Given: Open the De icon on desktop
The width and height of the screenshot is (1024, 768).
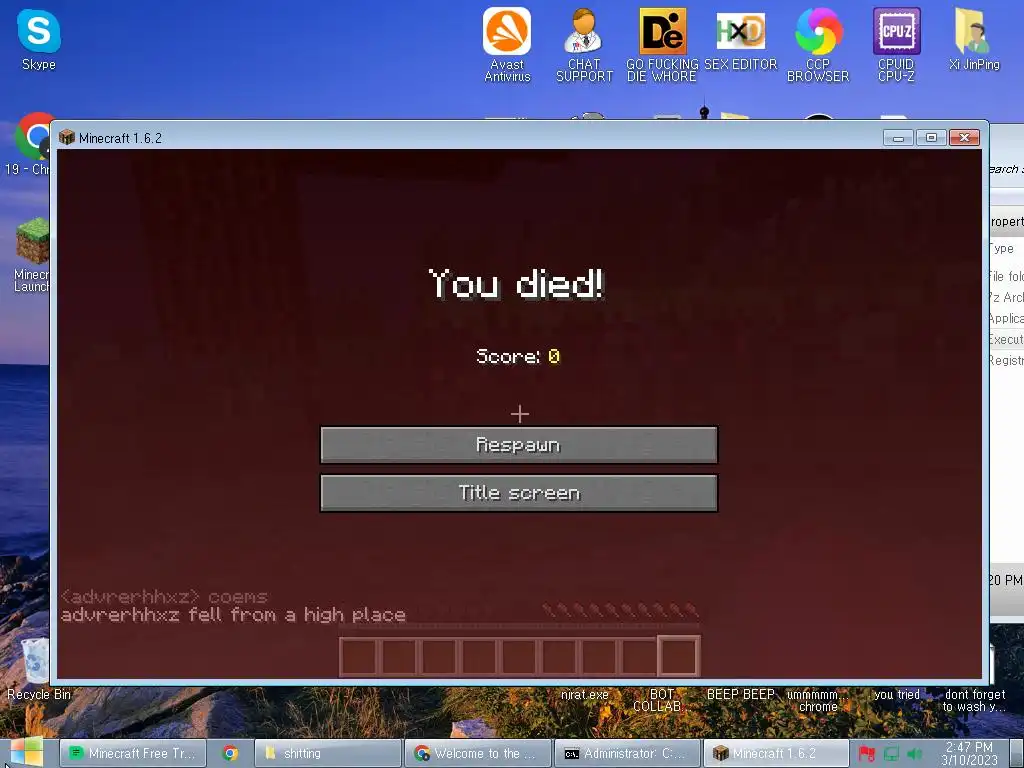Looking at the screenshot, I should coord(662,44).
